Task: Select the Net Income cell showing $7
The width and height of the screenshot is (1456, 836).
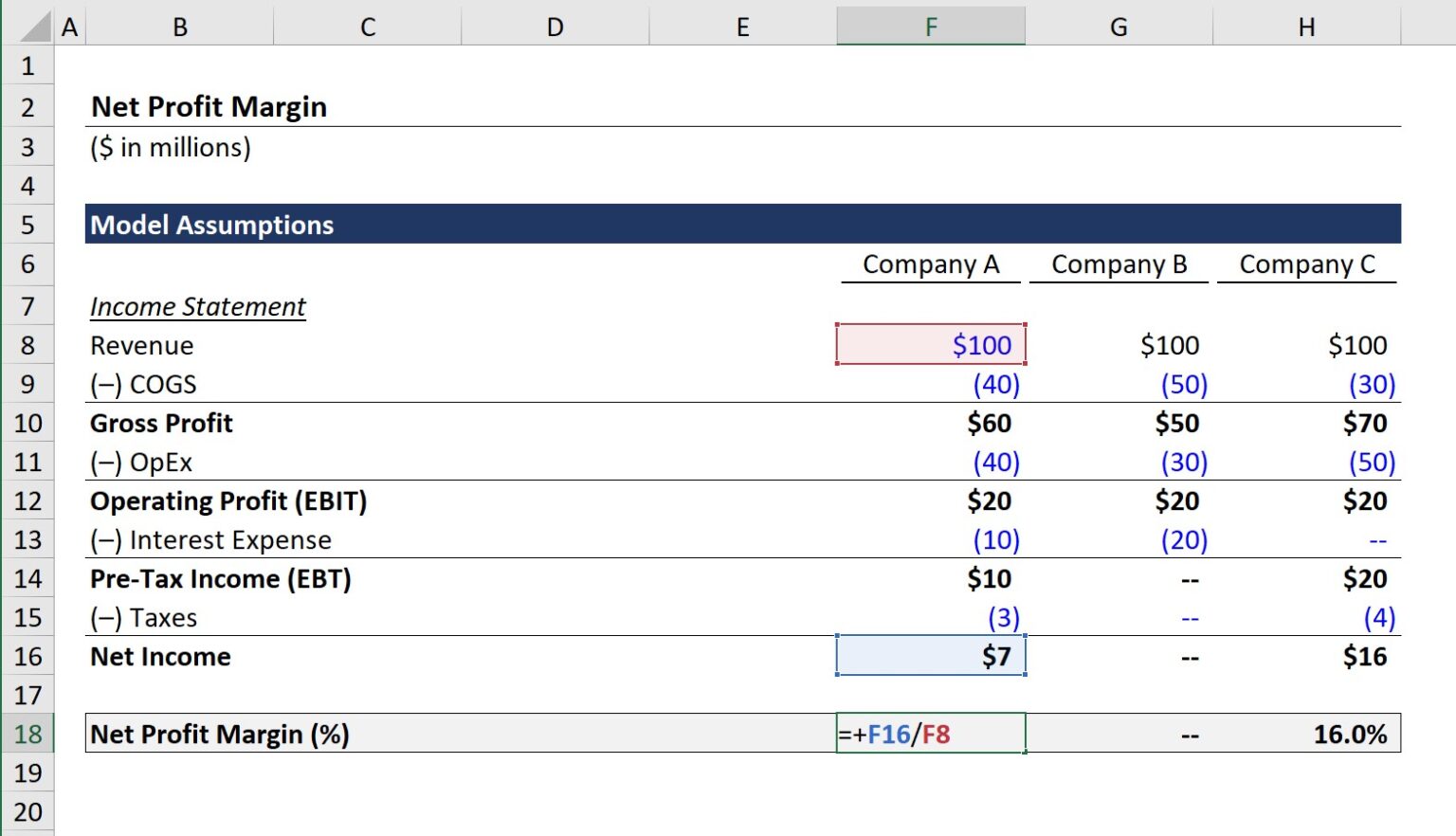Action: pyautogui.click(x=930, y=656)
